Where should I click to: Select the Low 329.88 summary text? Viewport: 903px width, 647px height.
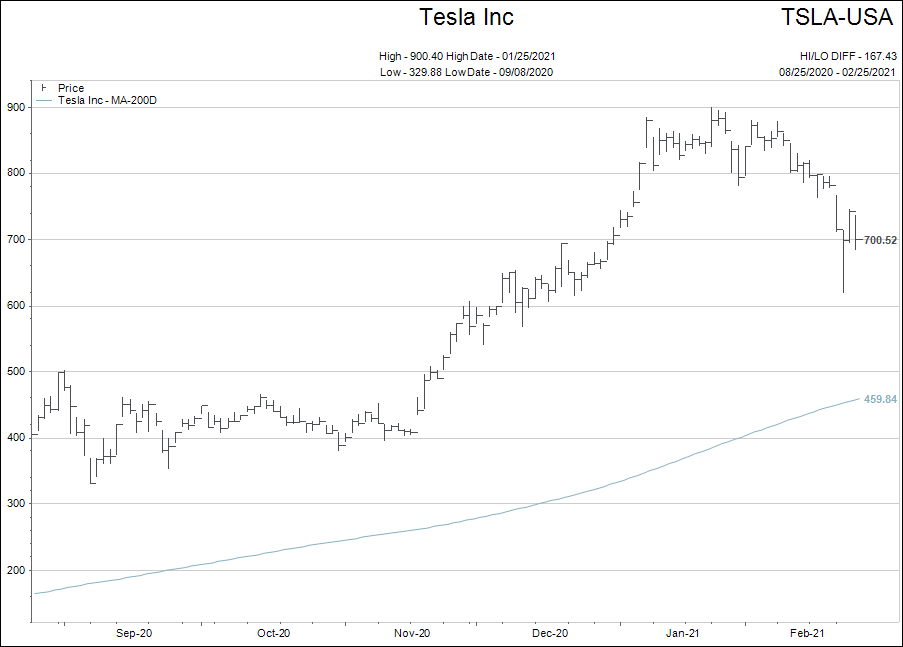pos(466,72)
